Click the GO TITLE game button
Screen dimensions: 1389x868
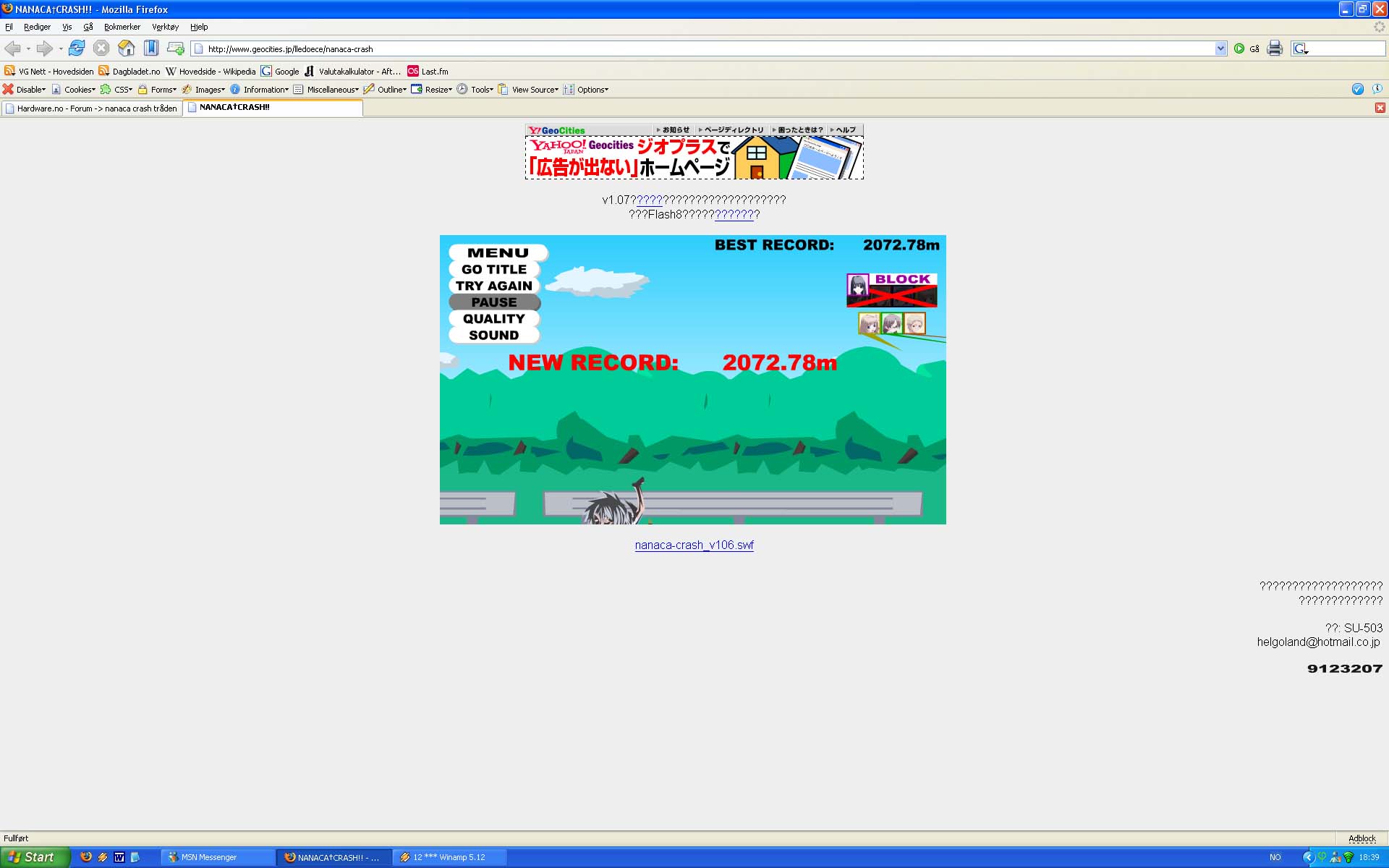(x=494, y=269)
